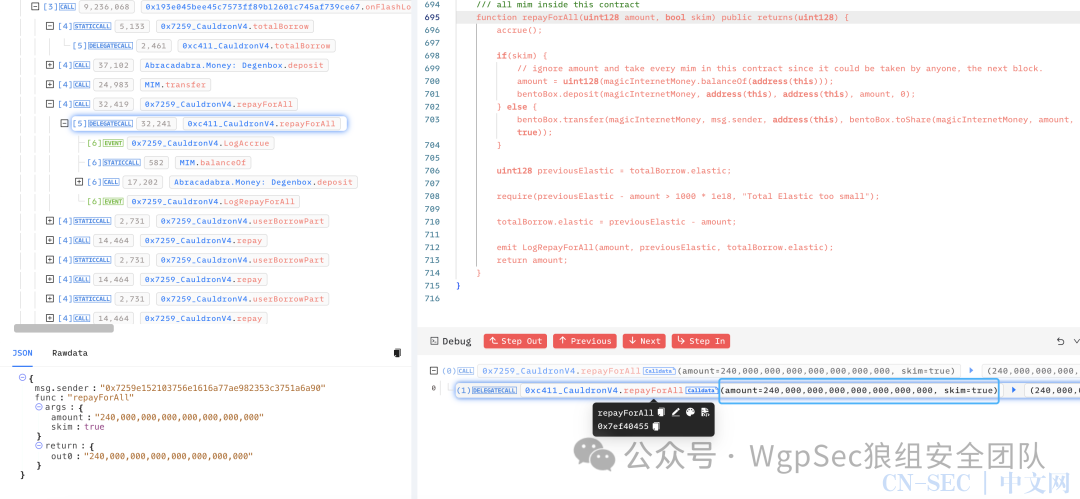Viewport: 1080px width, 499px height.
Task: Click the undo arrow in Debug bar
Action: point(1060,341)
